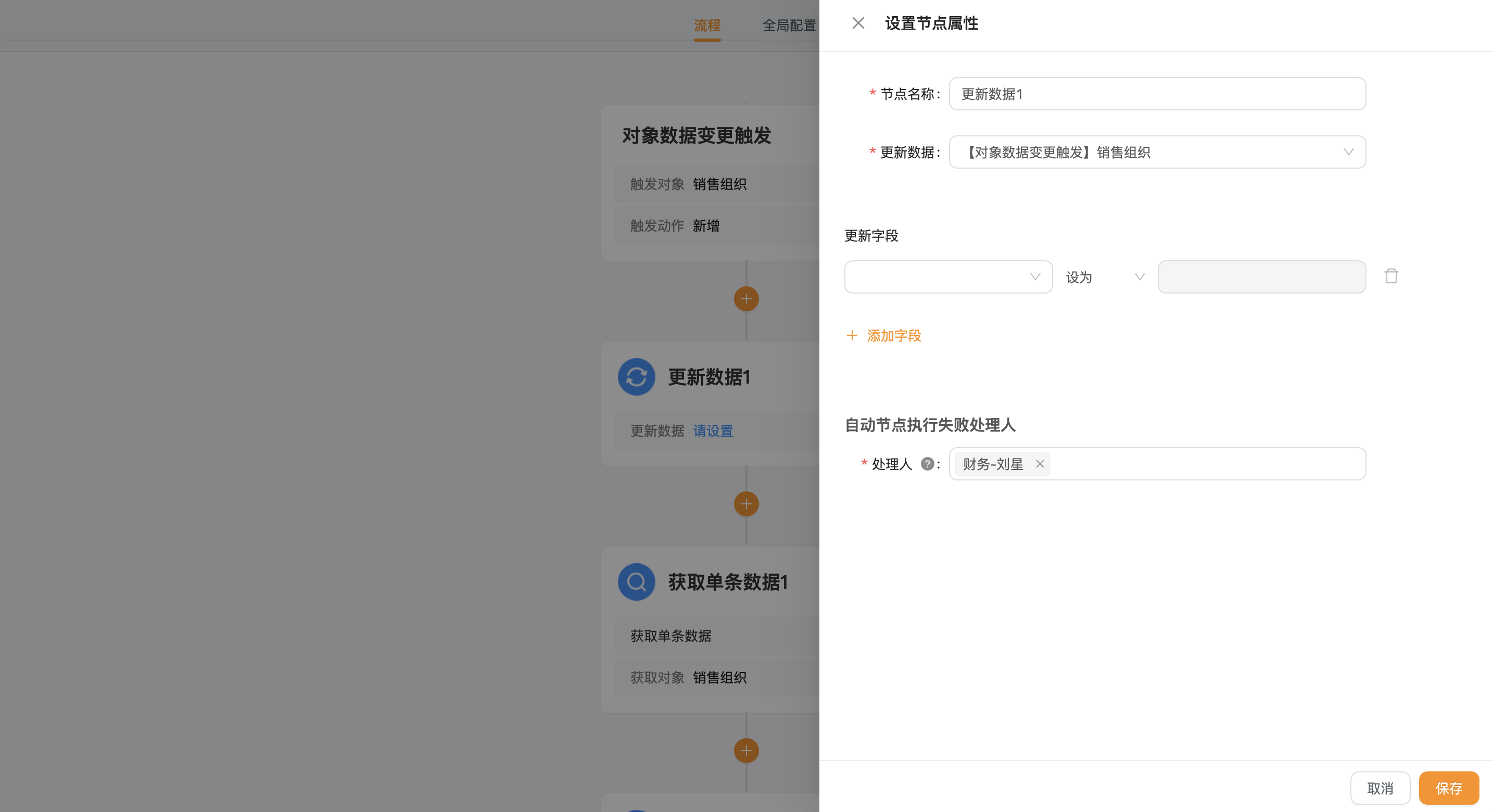Open the empty update field selector
This screenshot has width=1493, height=812.
pos(948,277)
